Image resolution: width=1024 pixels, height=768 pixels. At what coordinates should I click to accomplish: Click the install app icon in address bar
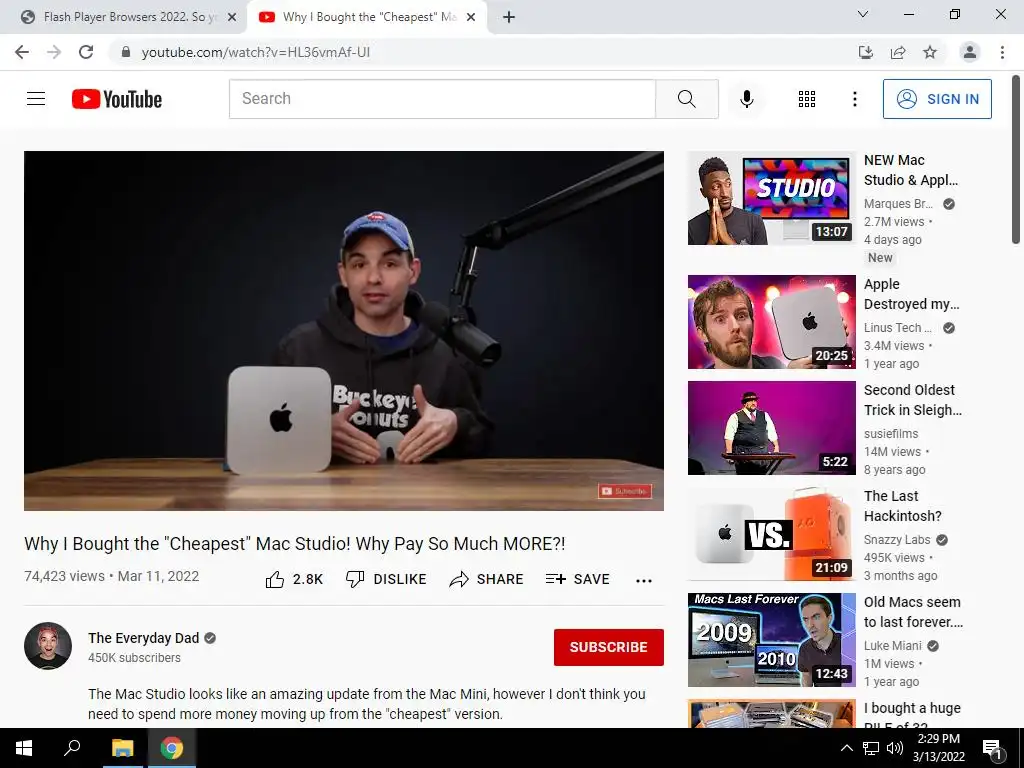[x=866, y=52]
